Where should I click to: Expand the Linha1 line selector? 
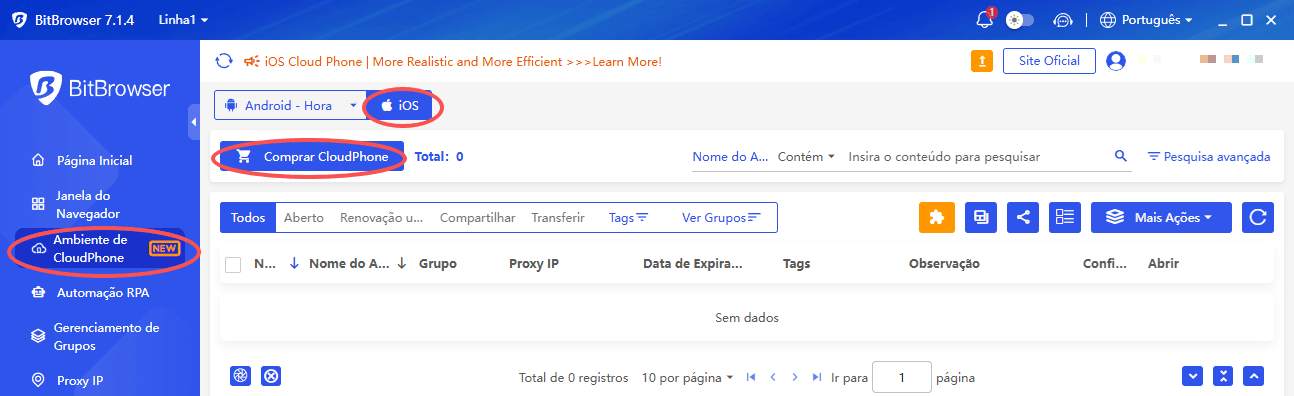click(x=183, y=19)
